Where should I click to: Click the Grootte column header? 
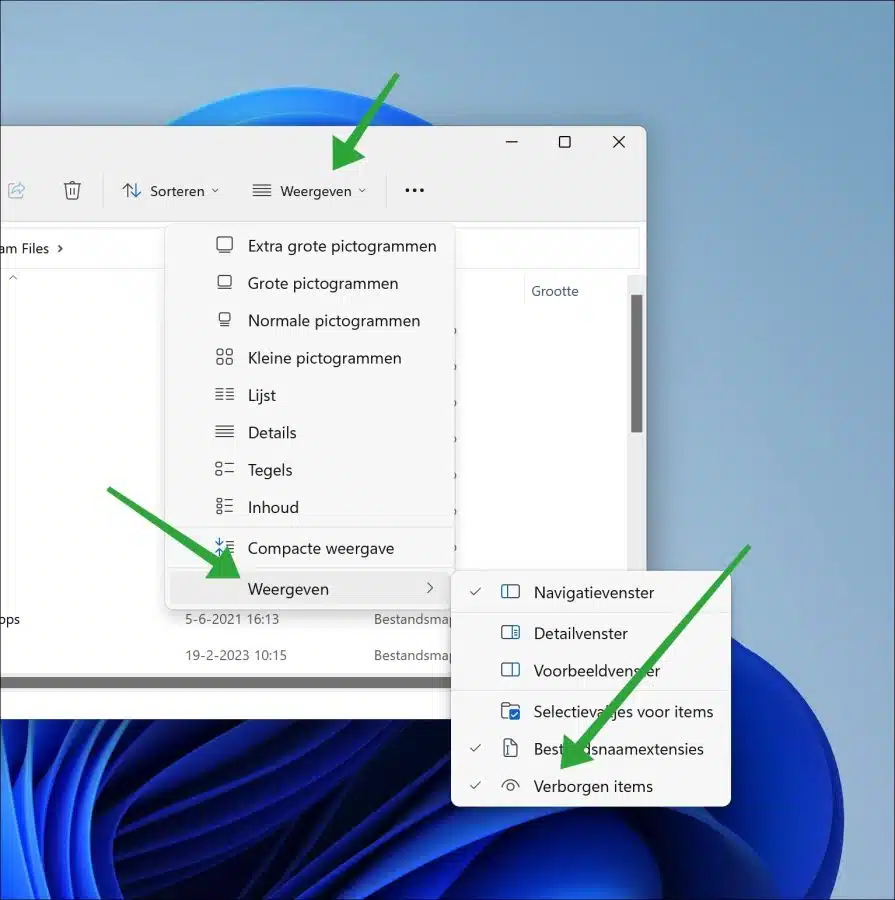[x=555, y=292]
